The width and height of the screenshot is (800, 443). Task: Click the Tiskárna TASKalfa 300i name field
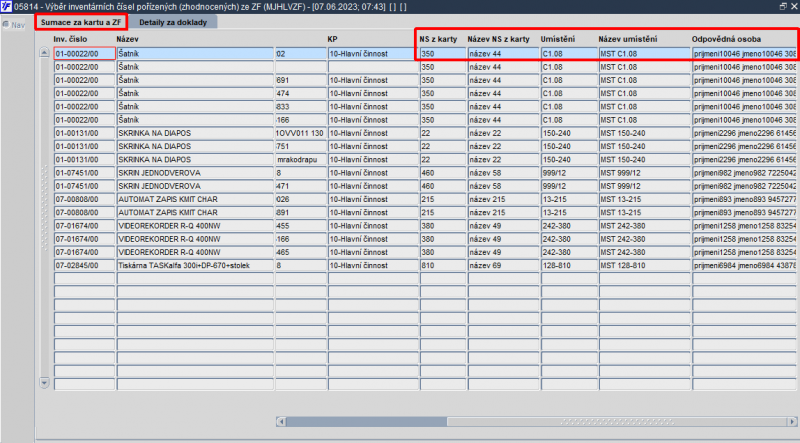point(195,265)
